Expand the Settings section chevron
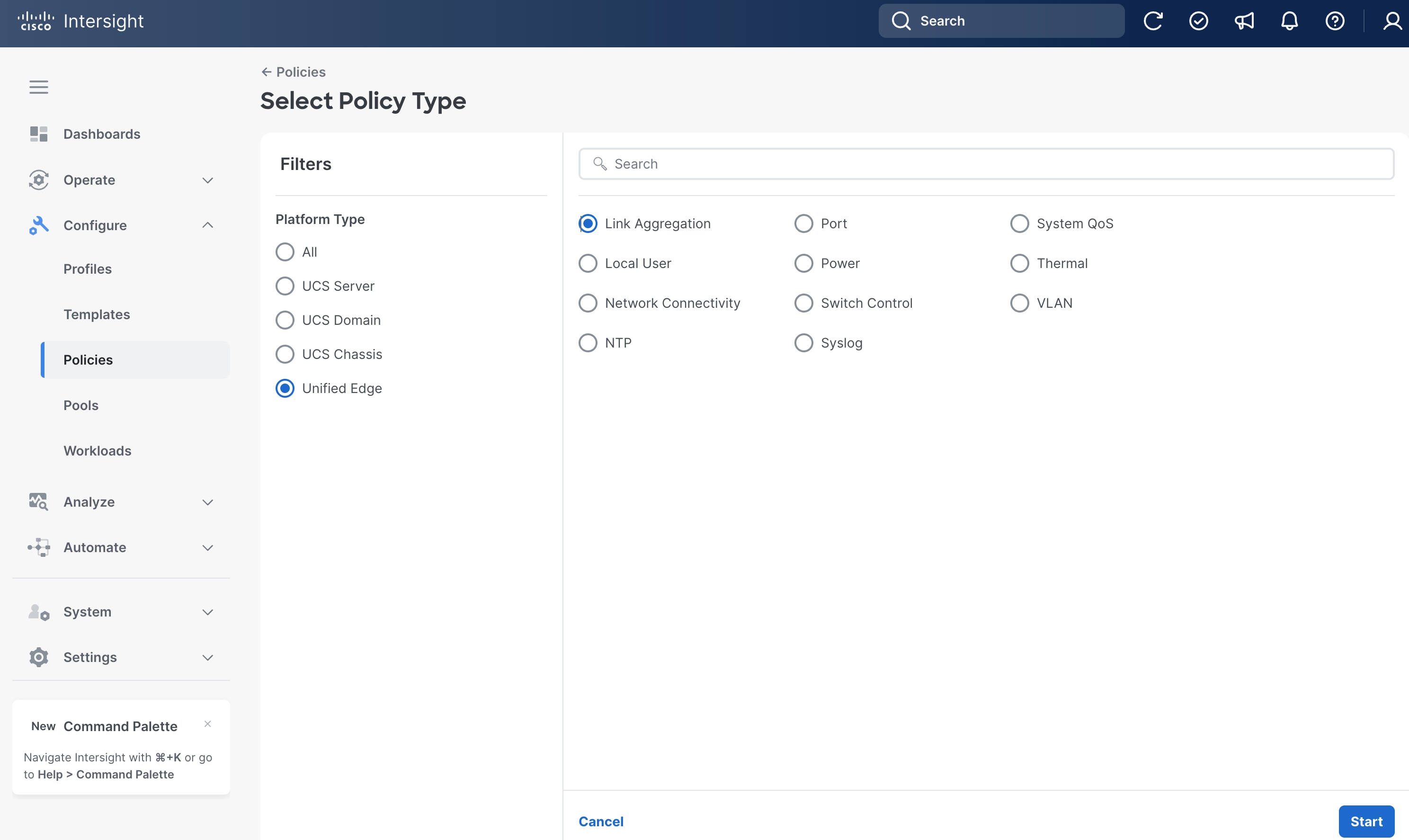 pos(208,657)
